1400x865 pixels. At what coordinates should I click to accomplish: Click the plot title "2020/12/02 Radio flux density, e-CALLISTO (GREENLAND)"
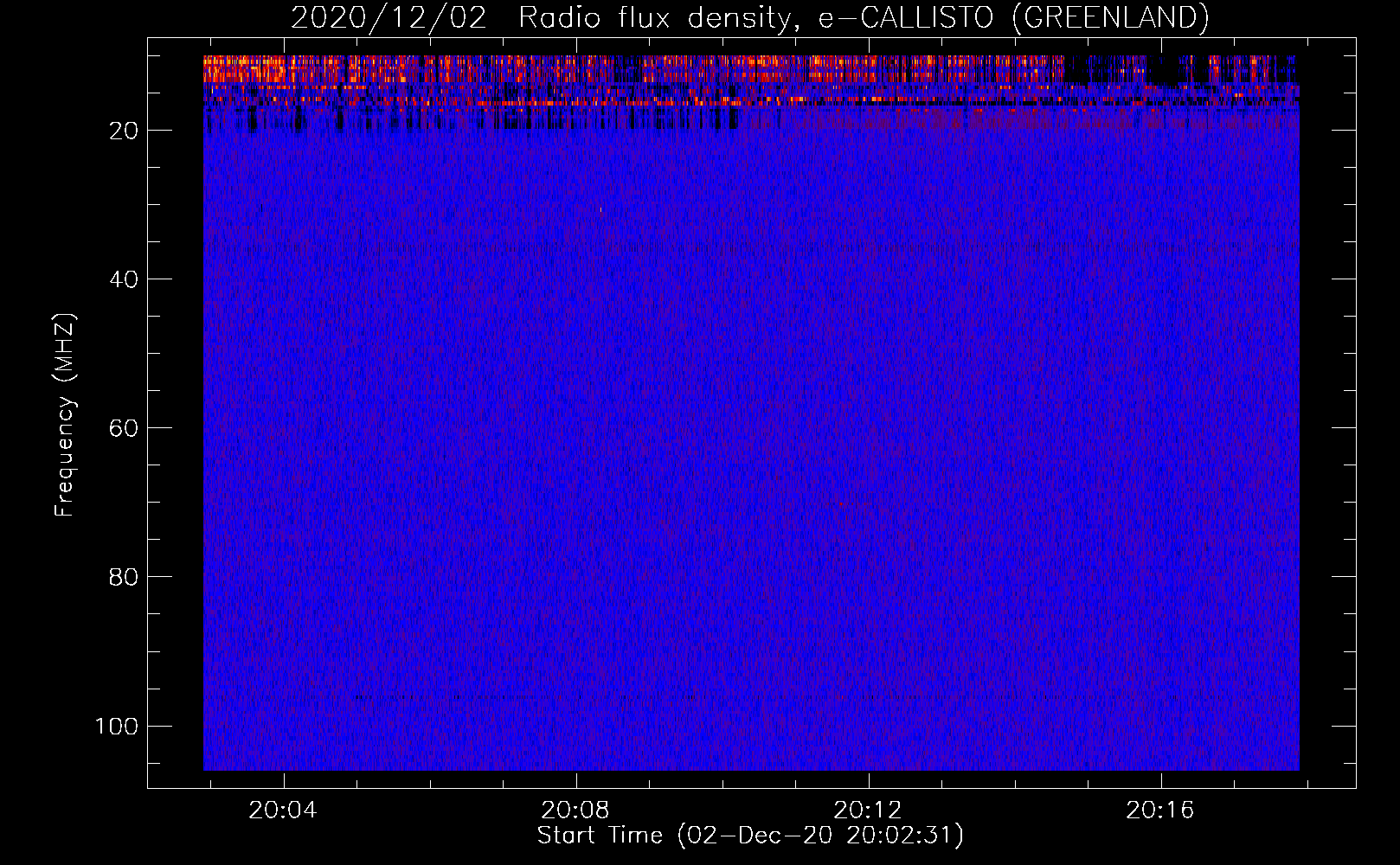pos(749,17)
